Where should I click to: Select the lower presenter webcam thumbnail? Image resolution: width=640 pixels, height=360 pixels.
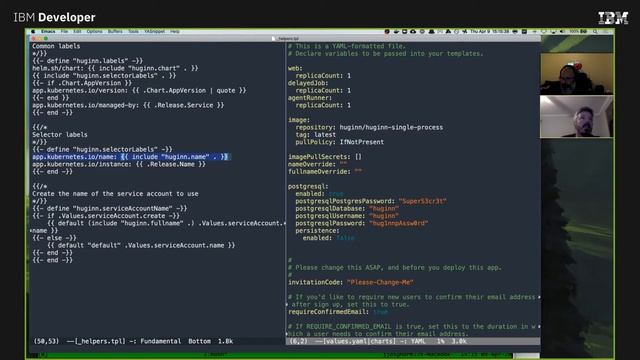[576, 117]
